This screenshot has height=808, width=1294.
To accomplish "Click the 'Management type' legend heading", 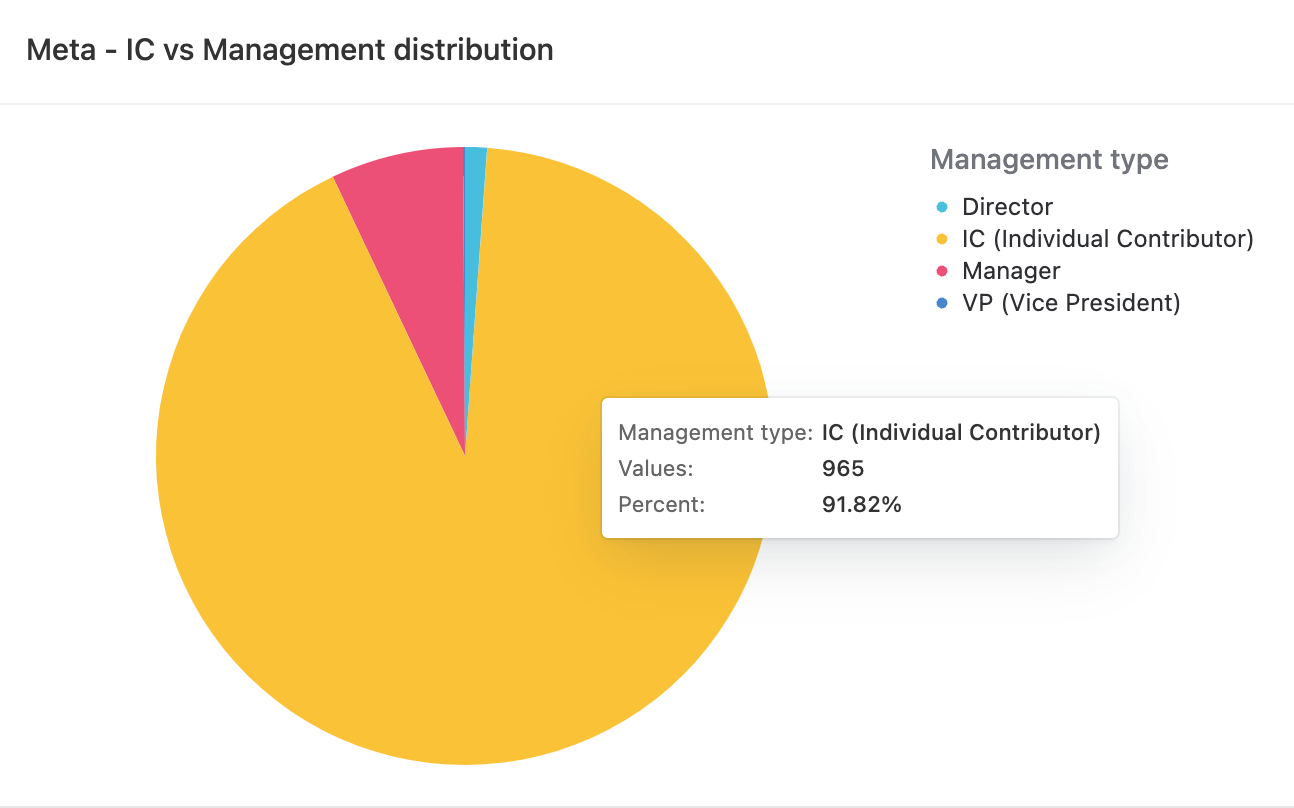I will coord(1049,159).
